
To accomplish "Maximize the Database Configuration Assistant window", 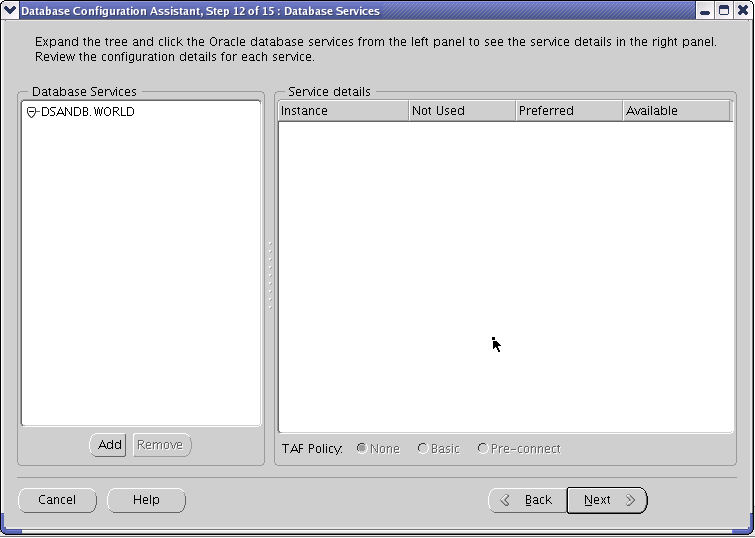I will click(x=723, y=11).
